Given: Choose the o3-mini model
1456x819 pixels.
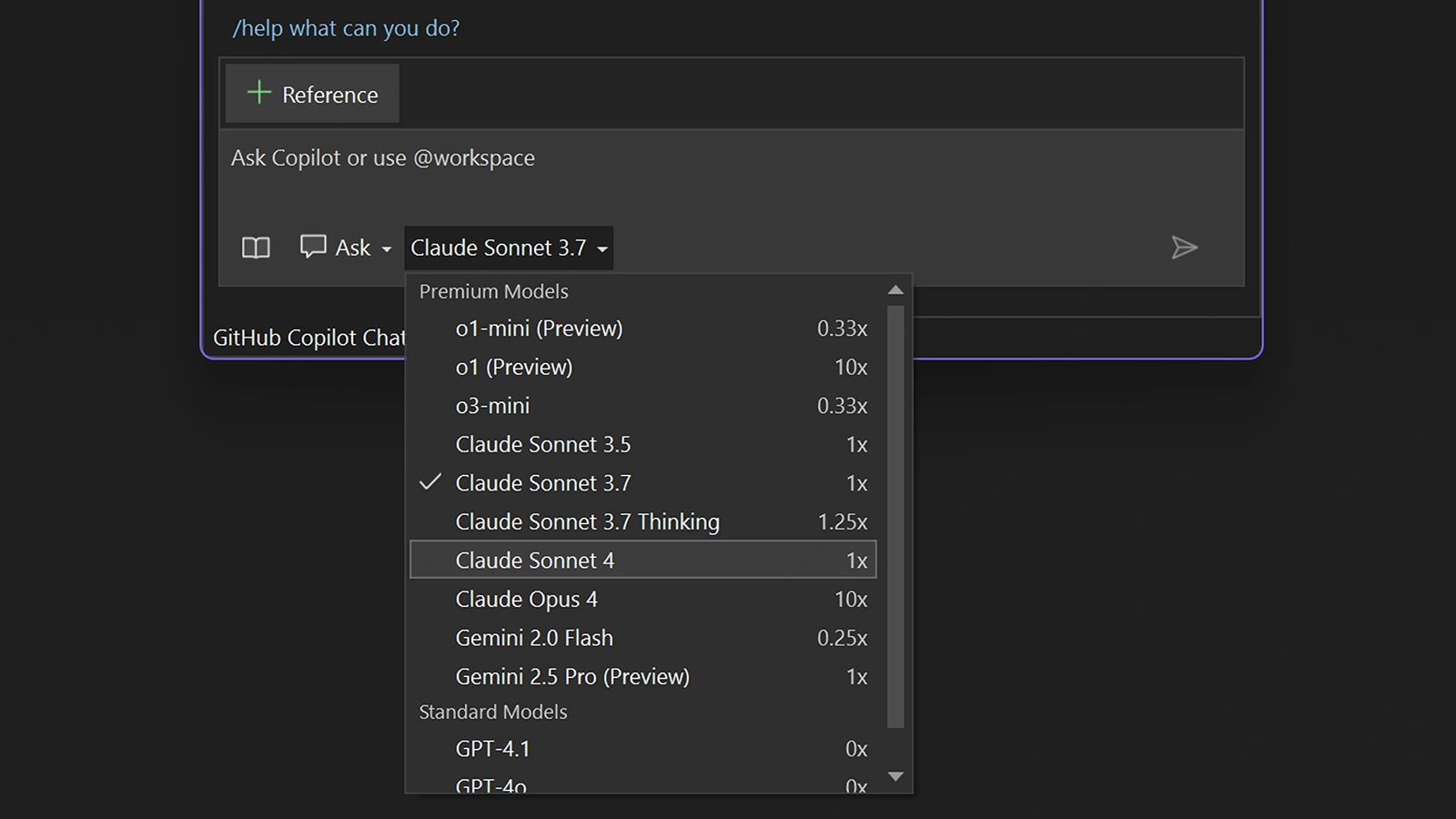Looking at the screenshot, I should [x=643, y=406].
